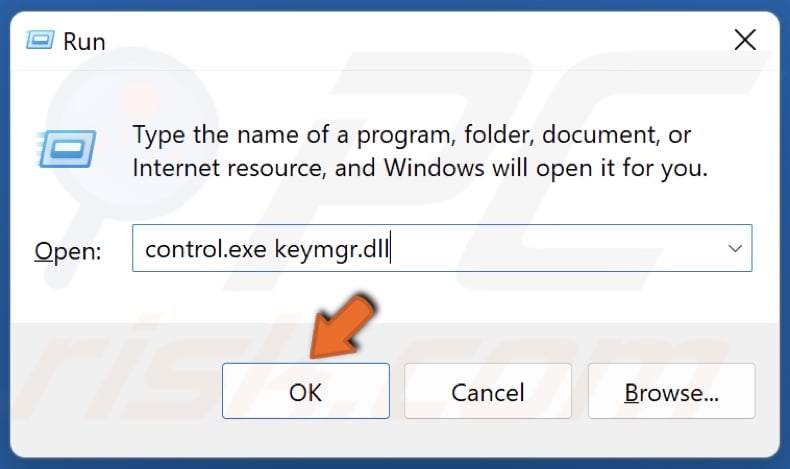This screenshot has width=790, height=469.
Task: Close the Run dialog with X
Action: click(745, 40)
